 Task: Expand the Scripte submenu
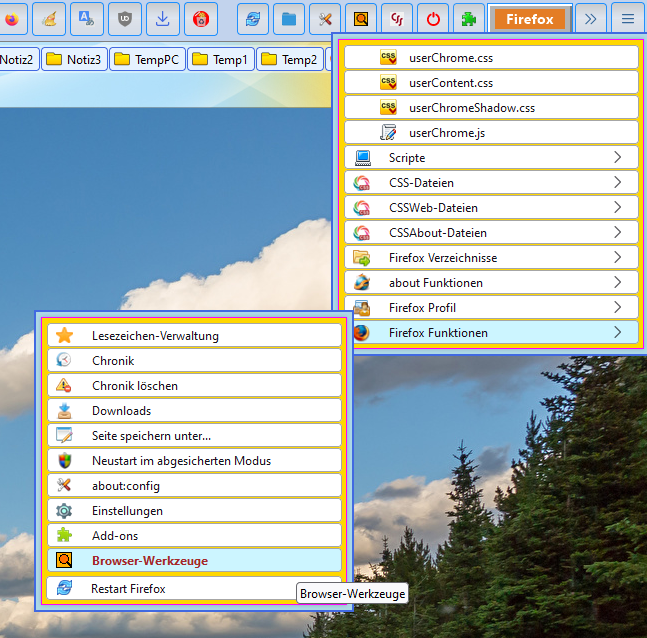491,158
